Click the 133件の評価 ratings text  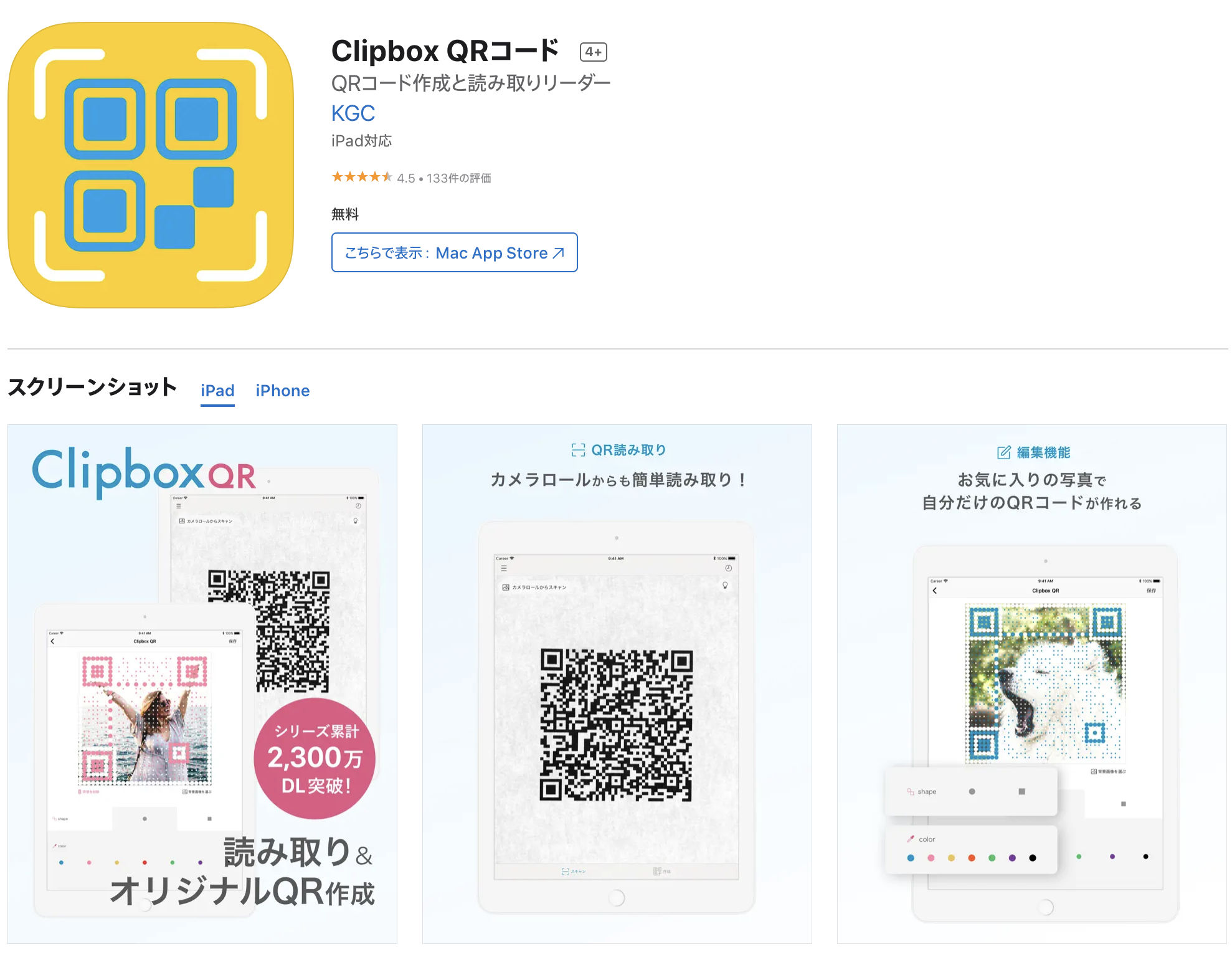click(459, 178)
